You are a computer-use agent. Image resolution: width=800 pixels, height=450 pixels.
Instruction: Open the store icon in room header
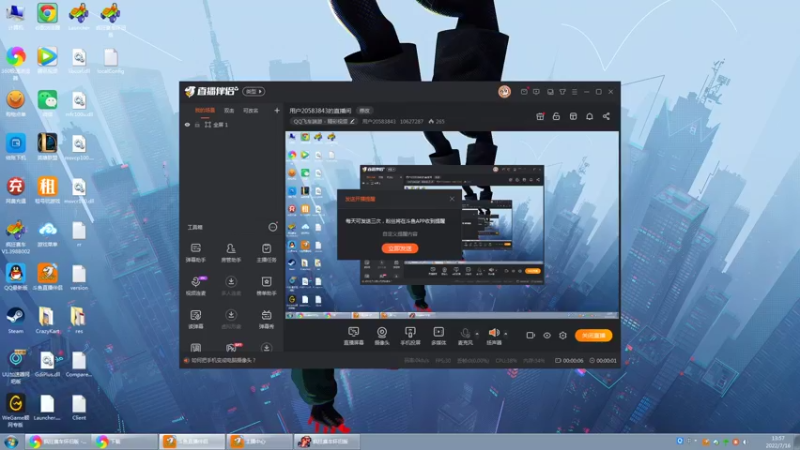pyautogui.click(x=573, y=116)
